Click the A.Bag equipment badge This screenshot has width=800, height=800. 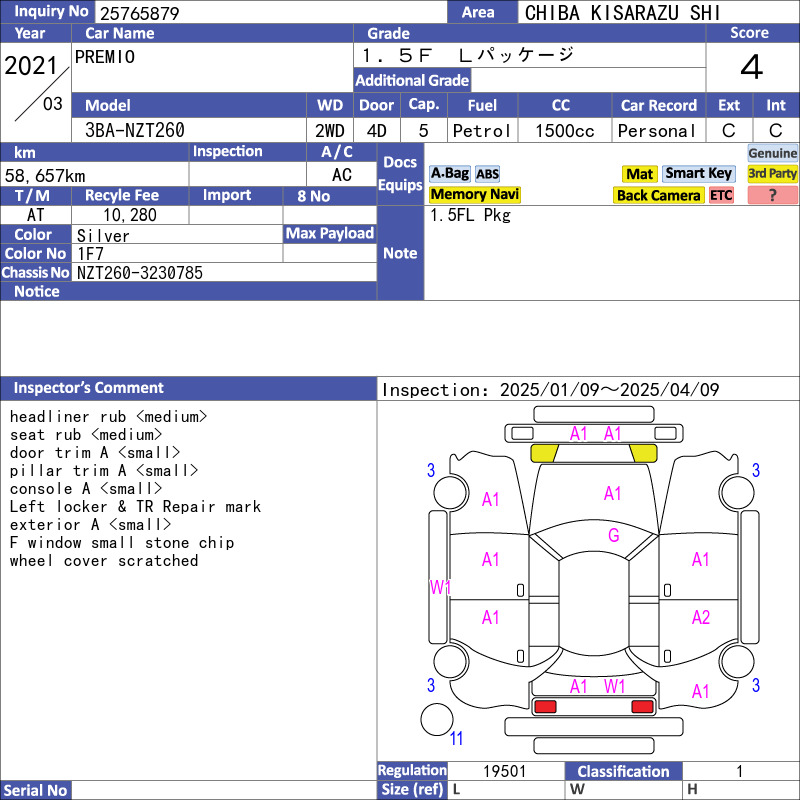click(449, 173)
